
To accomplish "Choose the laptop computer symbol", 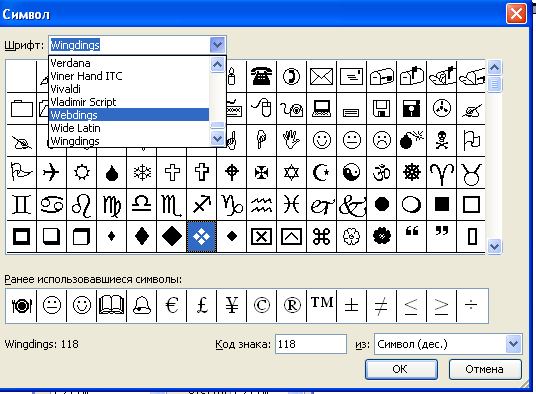I will point(321,108).
